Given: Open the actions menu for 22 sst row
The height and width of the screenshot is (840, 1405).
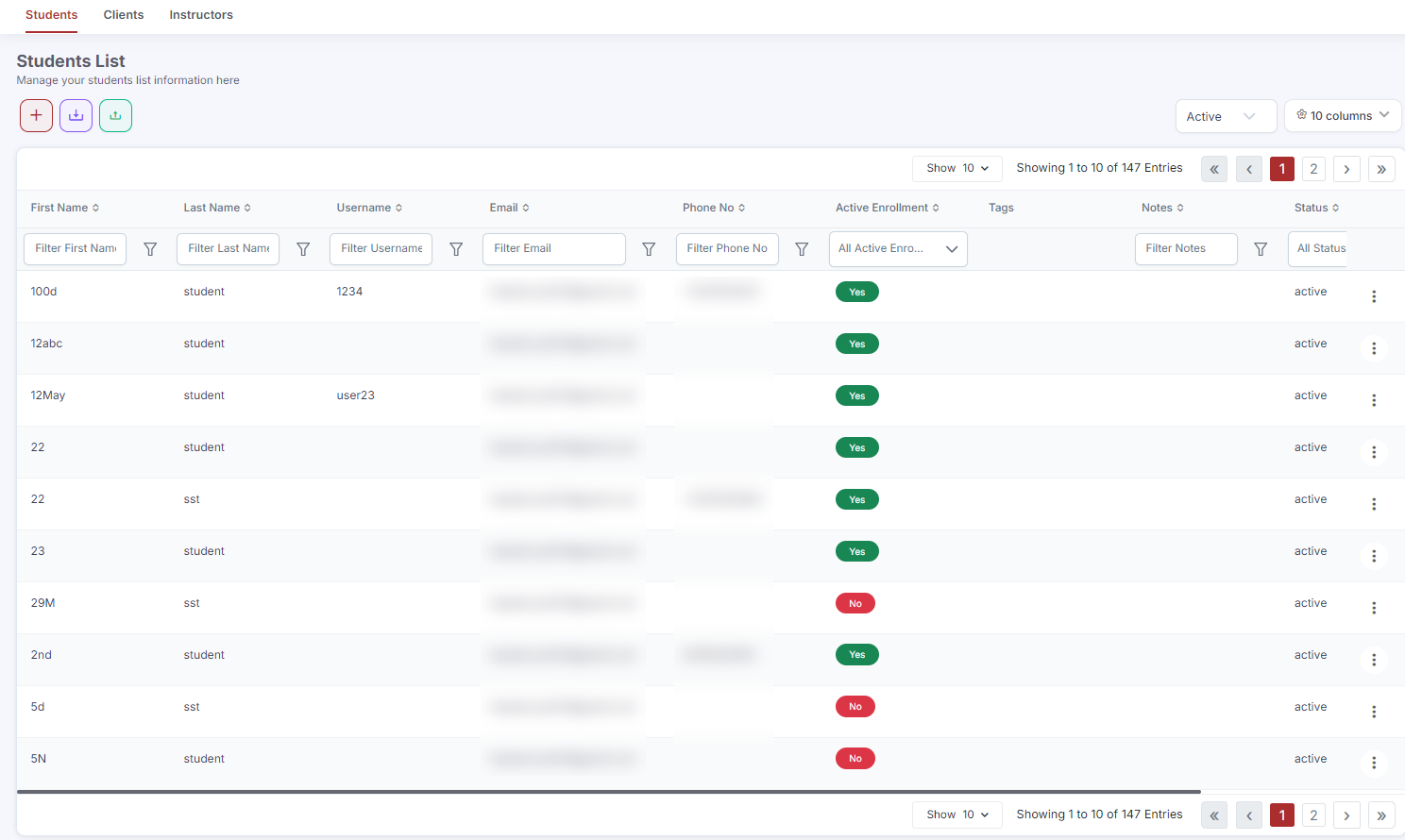Looking at the screenshot, I should pos(1374,504).
